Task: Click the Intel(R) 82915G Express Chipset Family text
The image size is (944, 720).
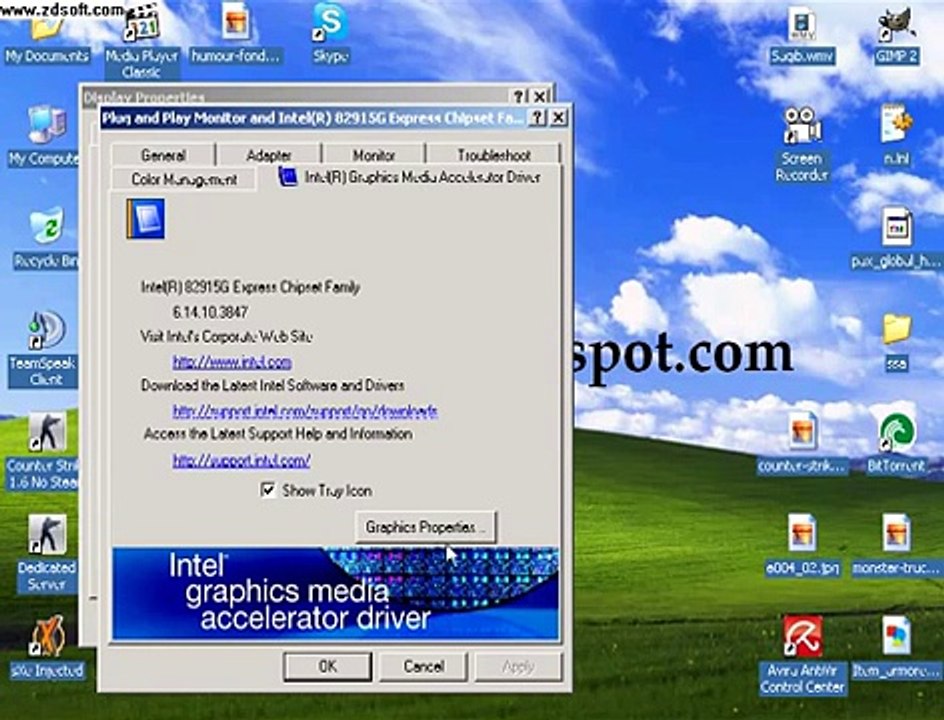Action: [250, 287]
